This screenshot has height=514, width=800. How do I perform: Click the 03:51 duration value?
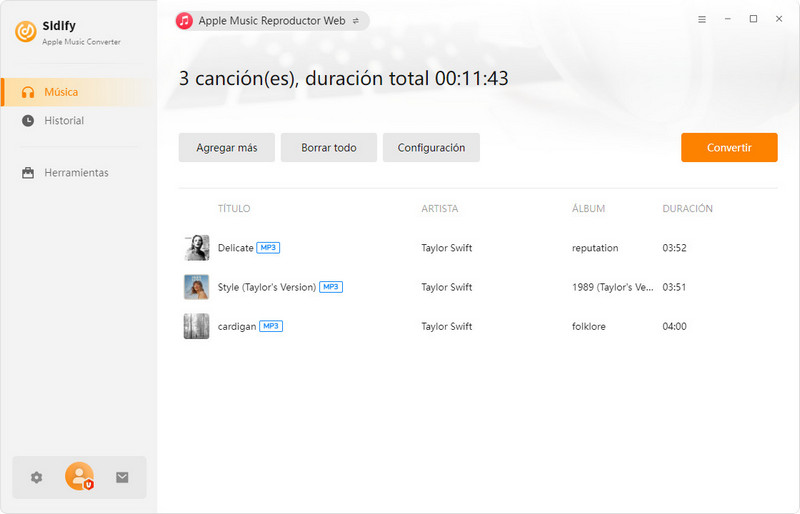(674, 287)
